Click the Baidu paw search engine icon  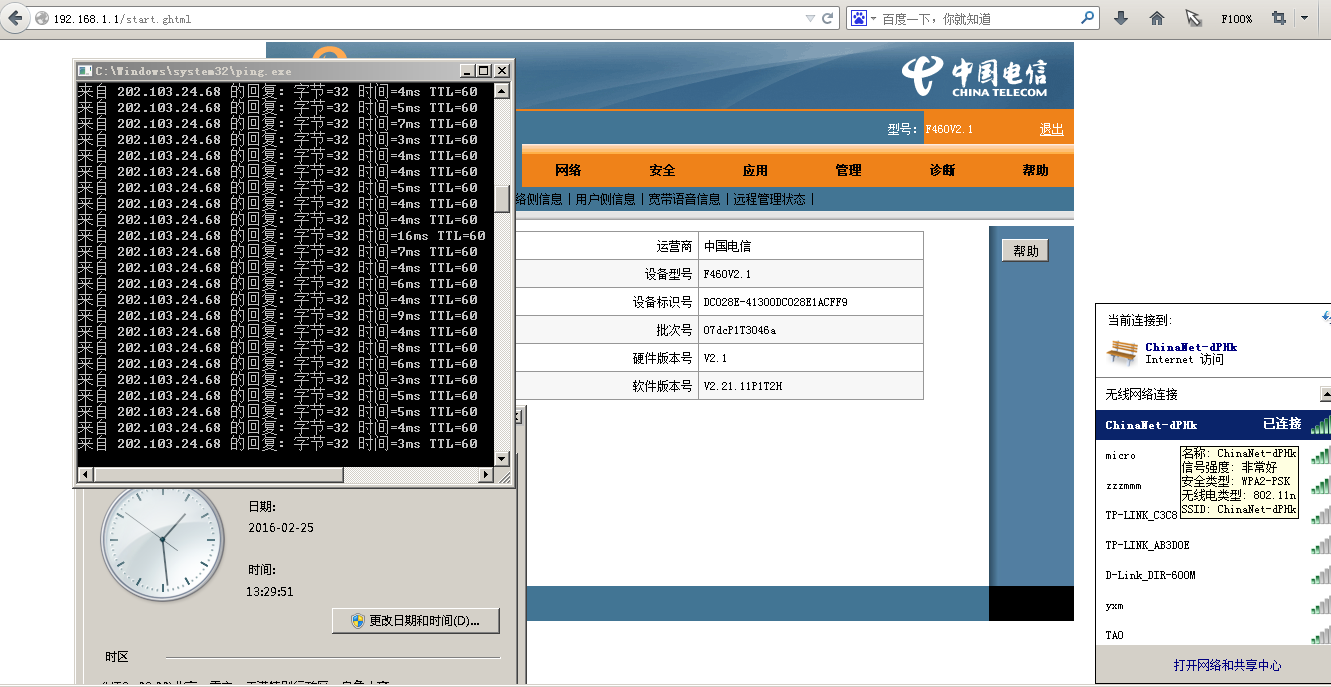point(859,18)
